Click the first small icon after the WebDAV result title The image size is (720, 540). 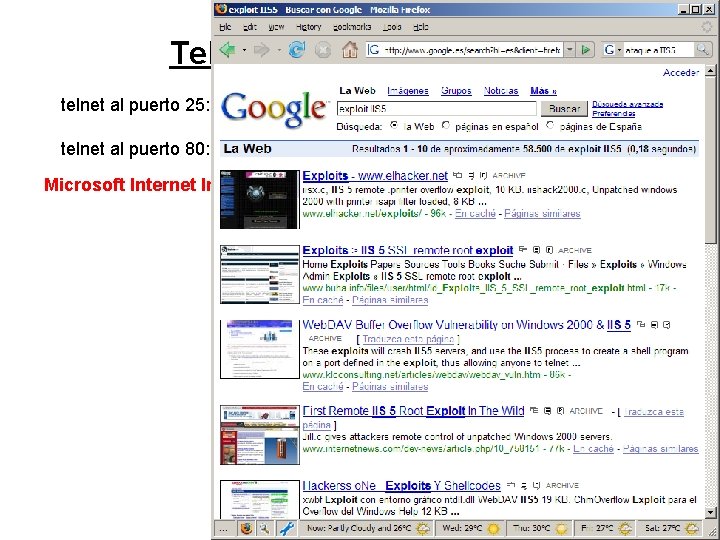641,325
